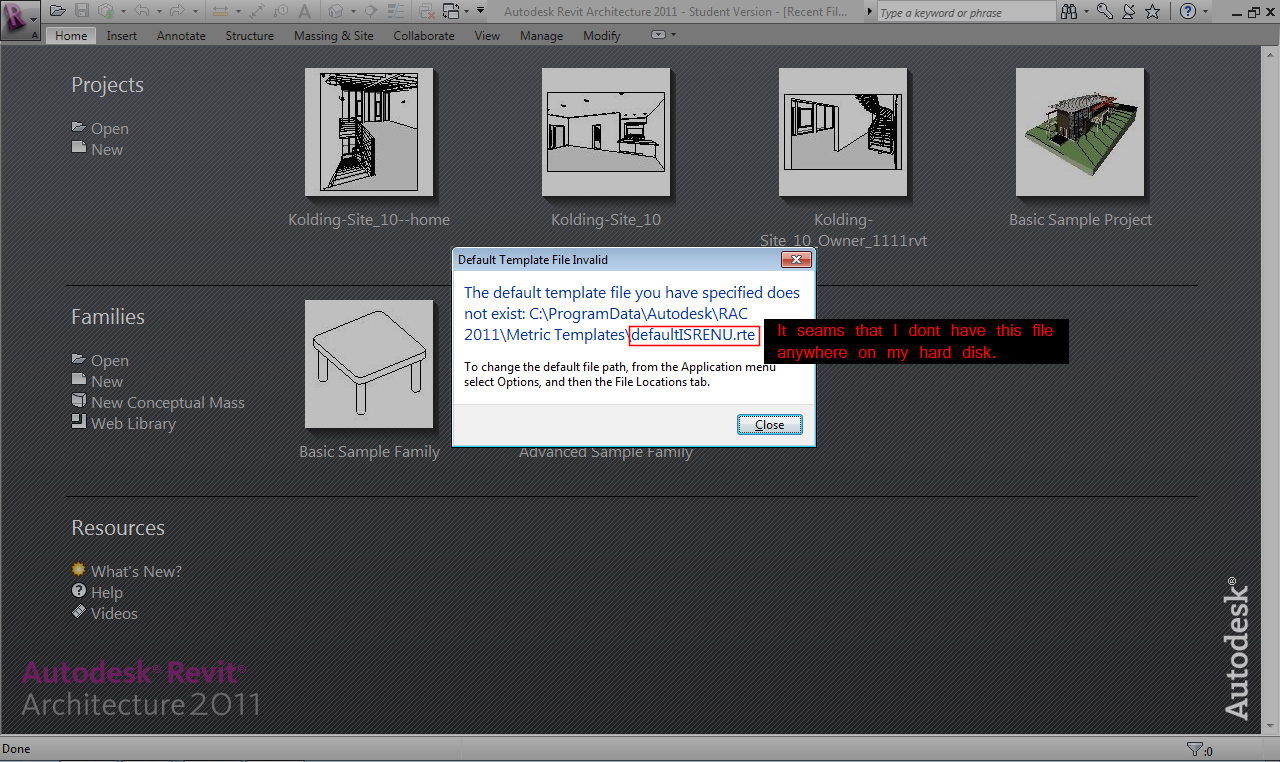Open the View ribbon tab

[487, 35]
